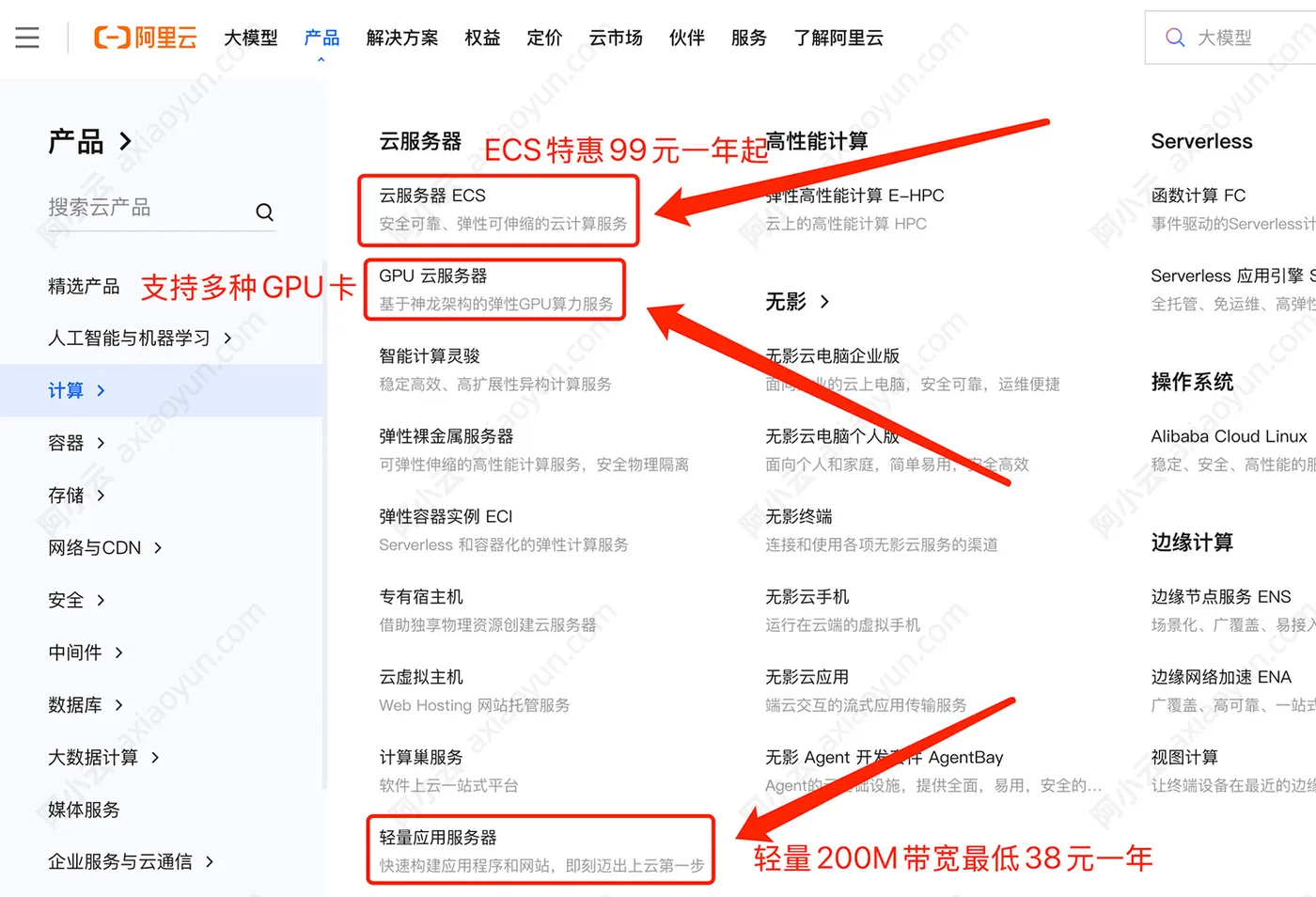
Task: Click the Serverless section heading
Action: pyautogui.click(x=1201, y=141)
